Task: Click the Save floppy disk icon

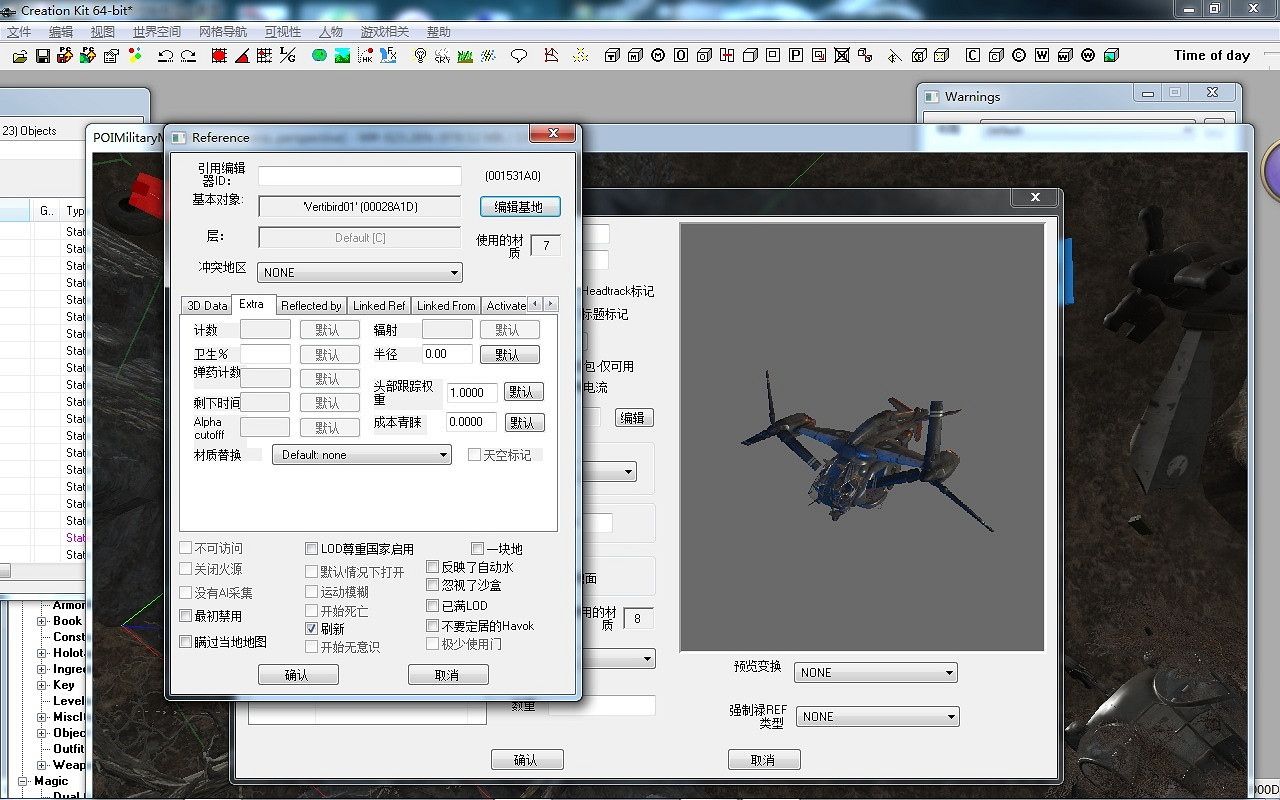Action: pyautogui.click(x=43, y=56)
